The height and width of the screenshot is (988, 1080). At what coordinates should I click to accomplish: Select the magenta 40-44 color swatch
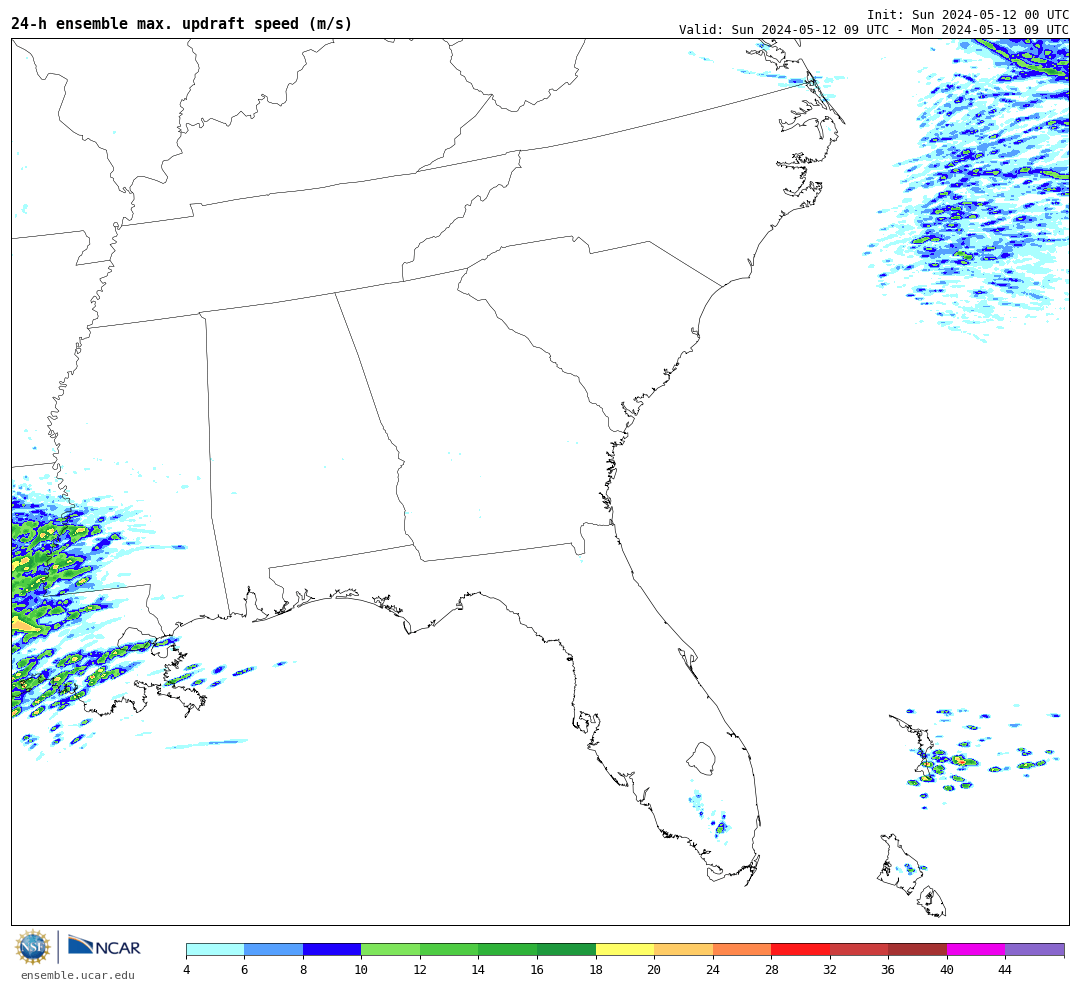tap(976, 949)
